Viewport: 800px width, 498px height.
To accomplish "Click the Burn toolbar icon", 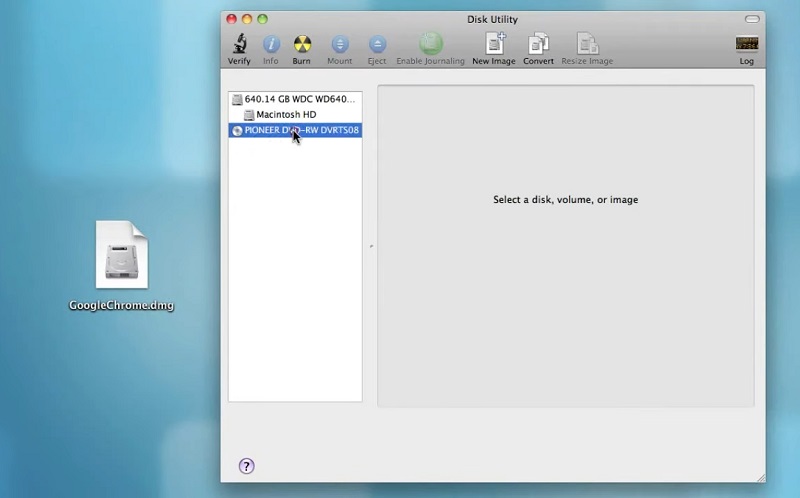I will coord(301,44).
